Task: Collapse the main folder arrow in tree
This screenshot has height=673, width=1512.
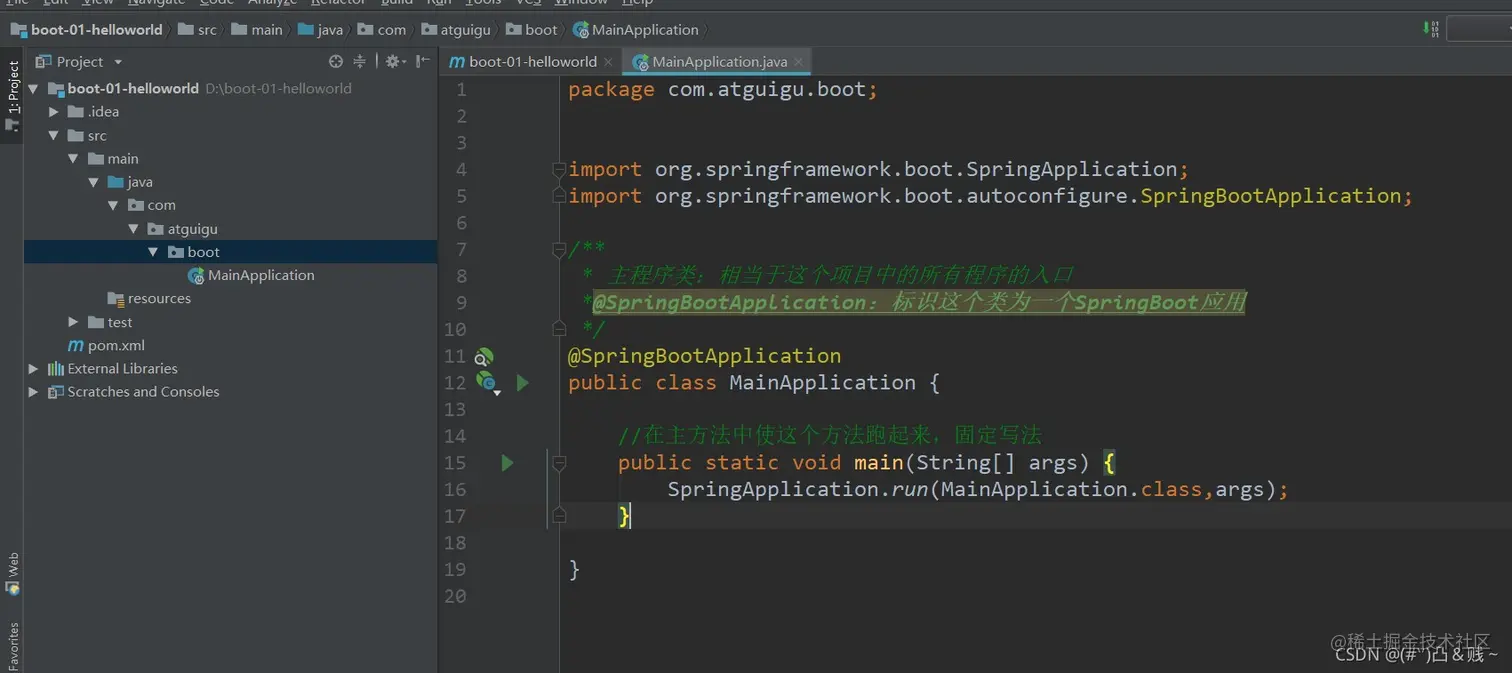Action: (x=73, y=159)
